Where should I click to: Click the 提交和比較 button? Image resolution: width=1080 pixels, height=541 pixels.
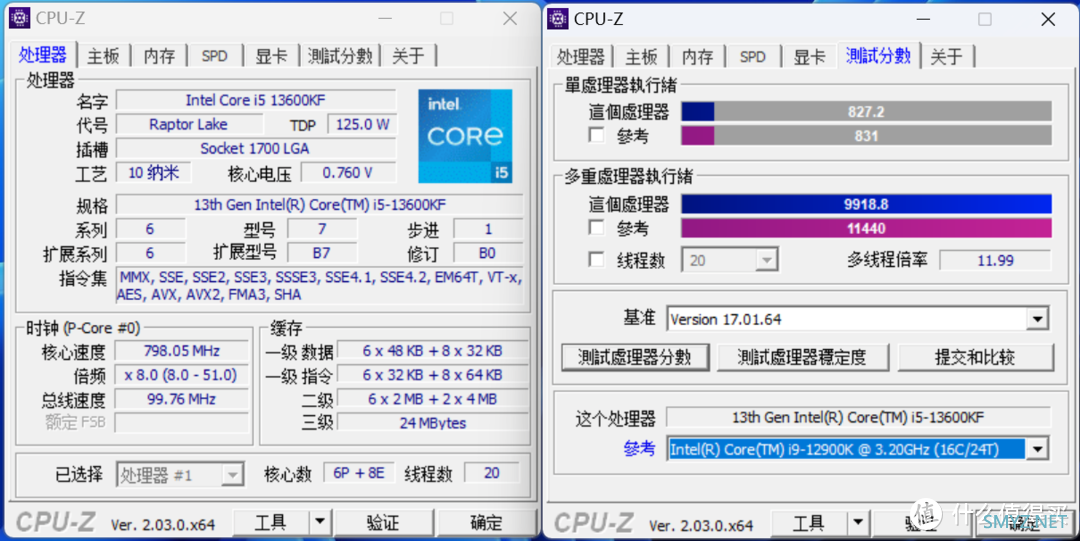[x=975, y=357]
